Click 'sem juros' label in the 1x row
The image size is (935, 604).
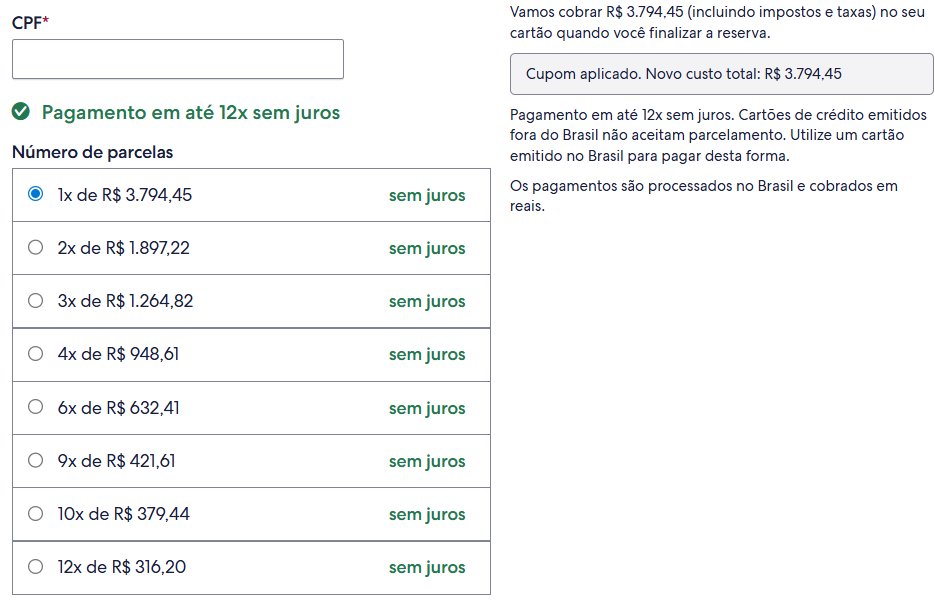(x=427, y=196)
